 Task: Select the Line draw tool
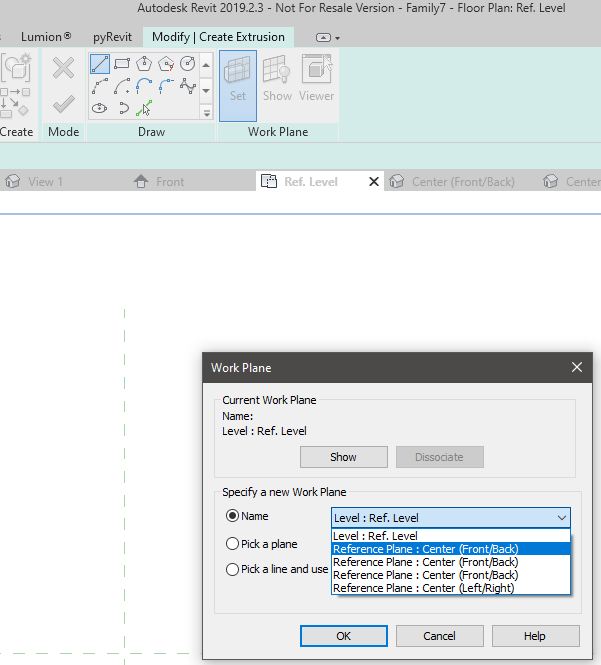tap(100, 64)
